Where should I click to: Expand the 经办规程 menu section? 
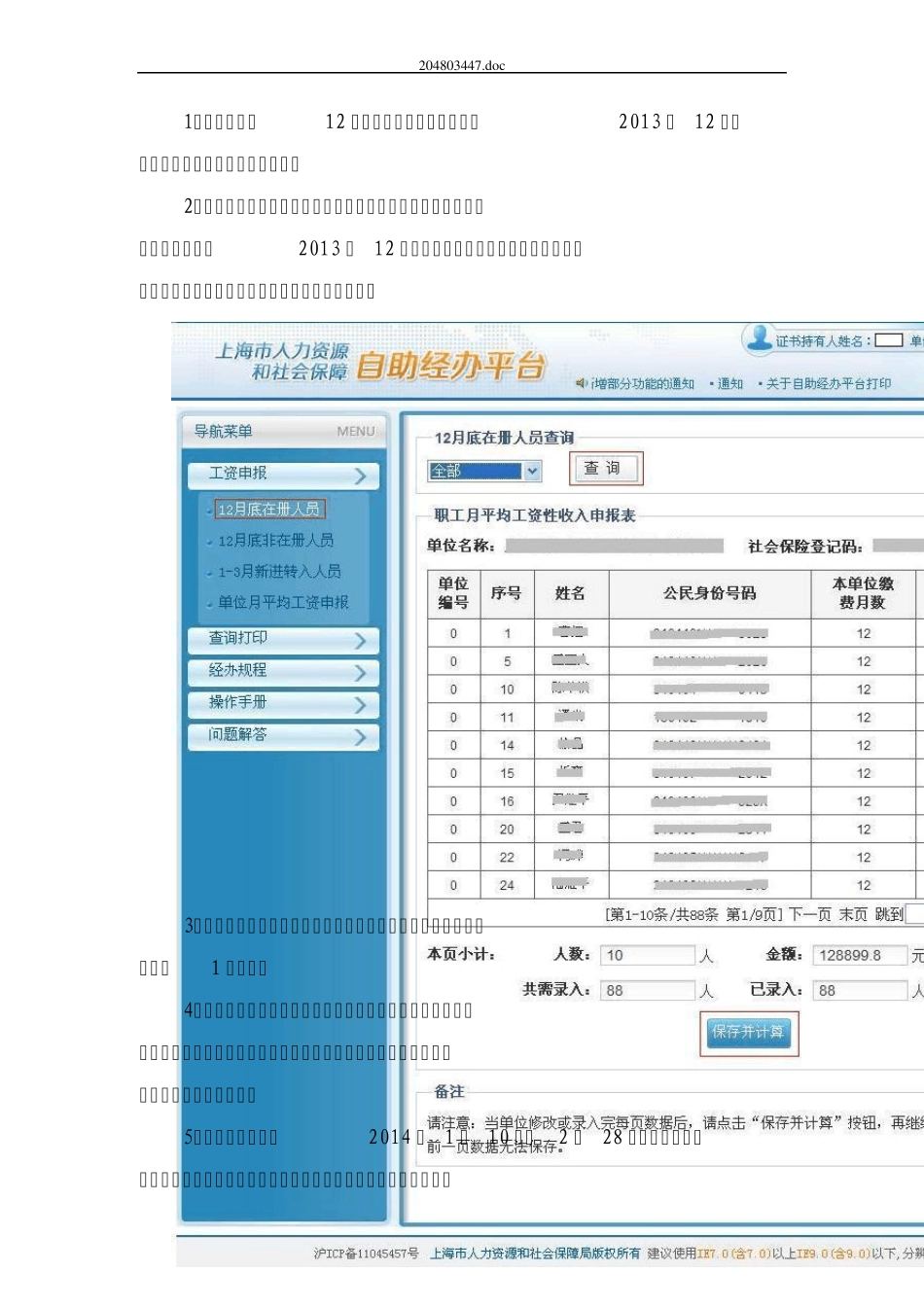point(283,671)
